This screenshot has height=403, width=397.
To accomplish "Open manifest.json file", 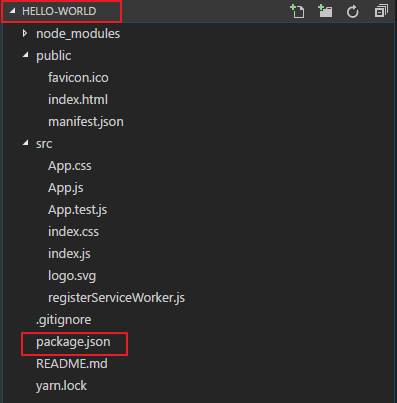I will coord(86,122).
